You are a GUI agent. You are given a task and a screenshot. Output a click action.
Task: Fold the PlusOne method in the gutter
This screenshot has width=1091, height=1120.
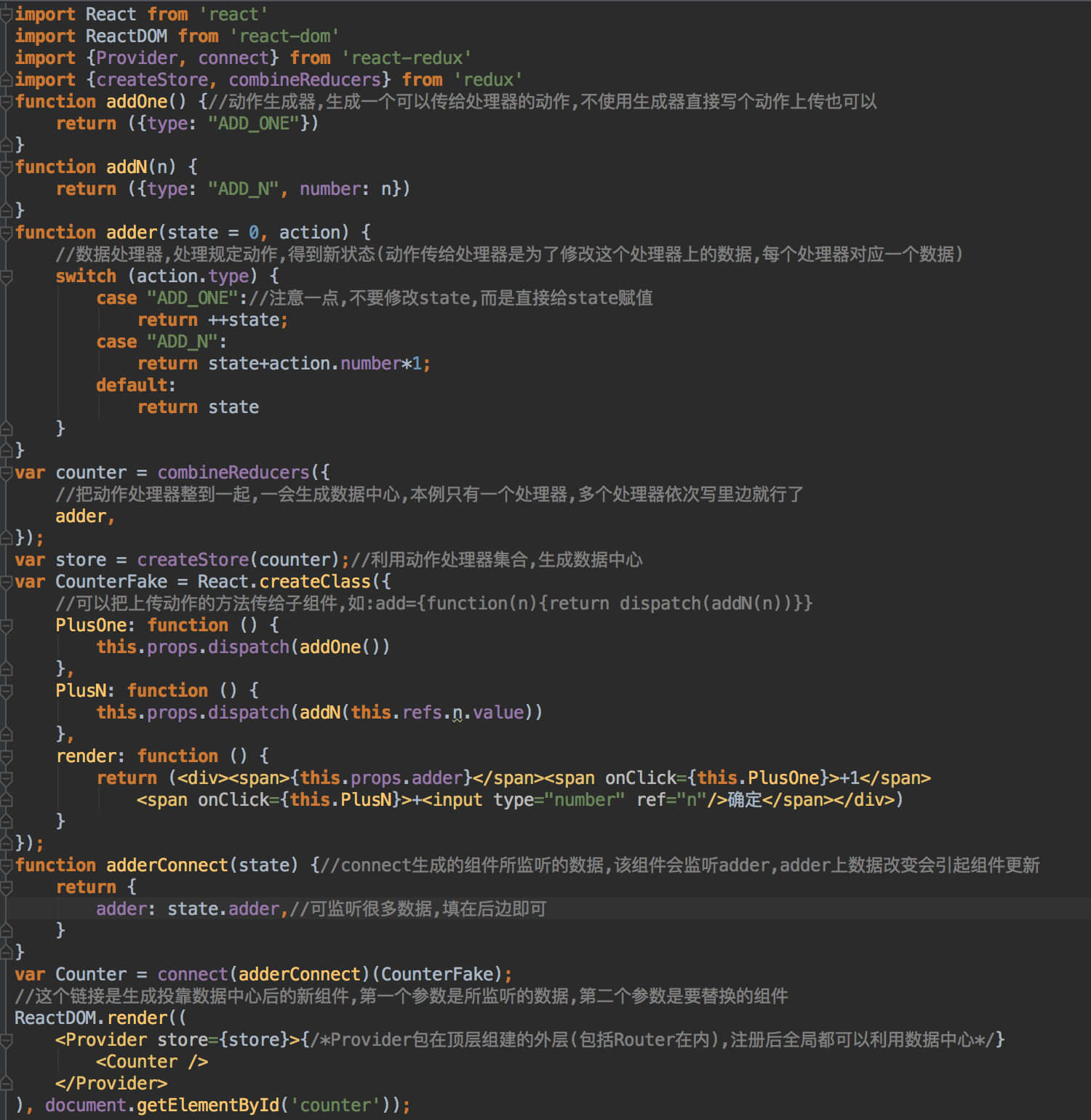7,625
